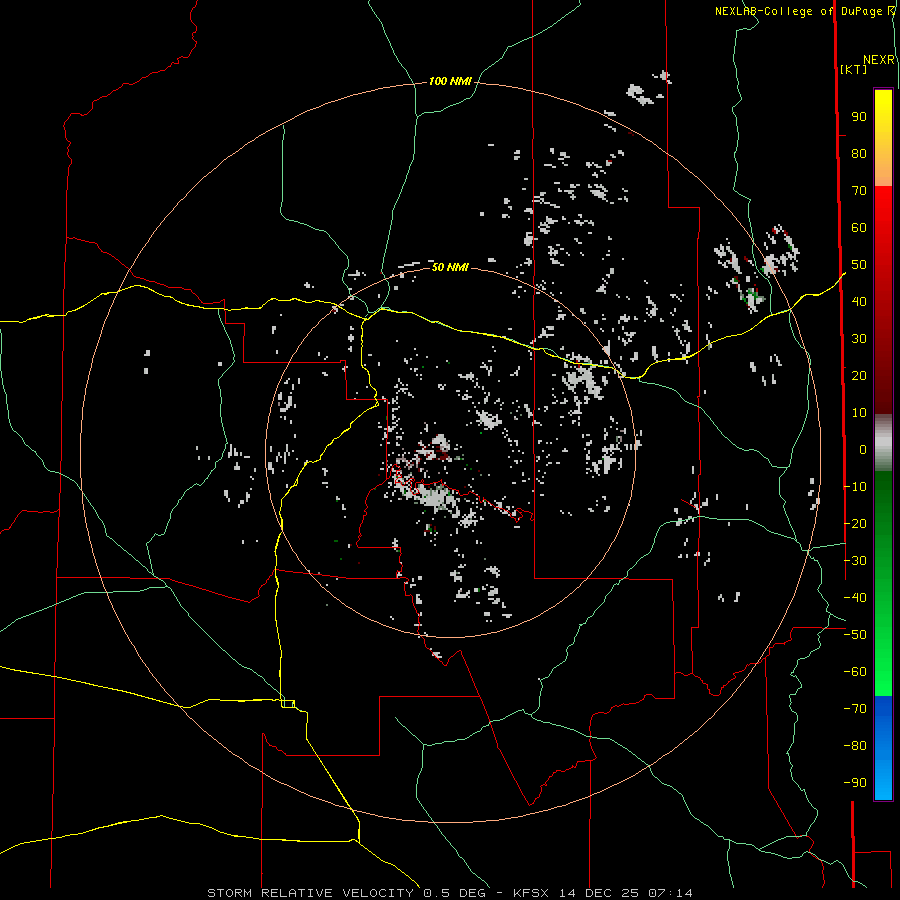The image size is (900, 900).
Task: Click the -70 scale value
Action: tap(855, 709)
